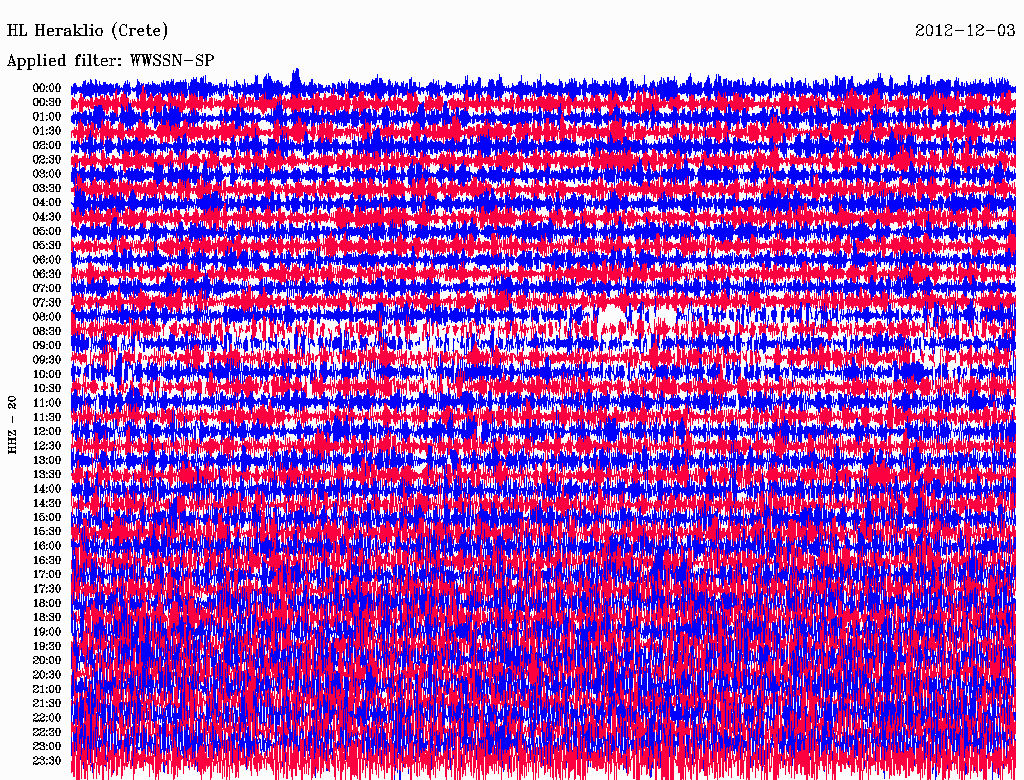Select the 02:00 time label

point(46,145)
